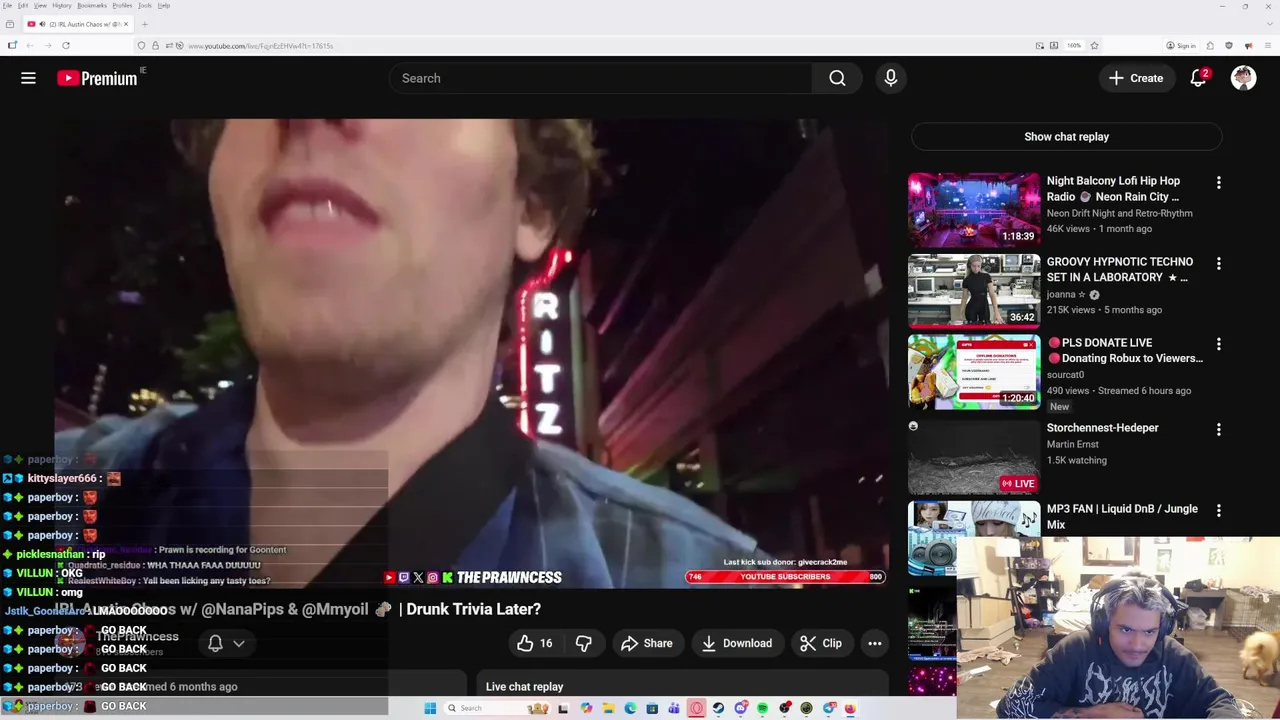
Task: Open the YouTube guide hamburger menu
Action: coord(28,78)
